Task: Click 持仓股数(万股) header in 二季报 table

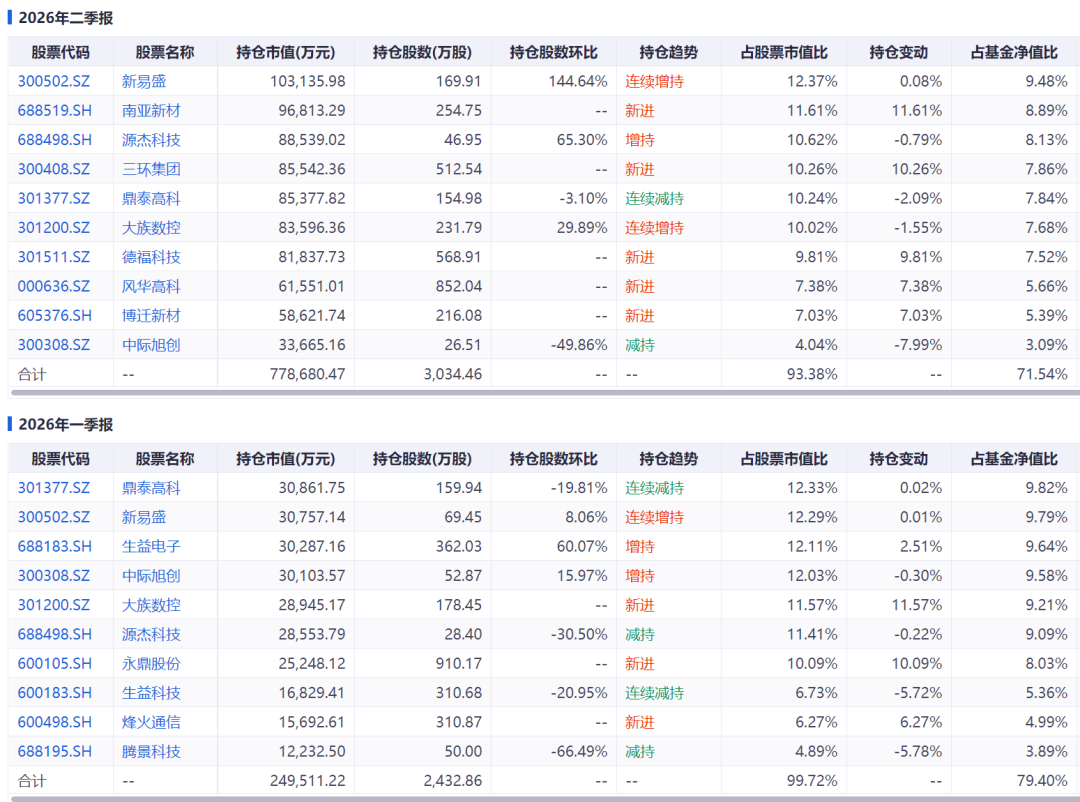Action: click(x=422, y=52)
